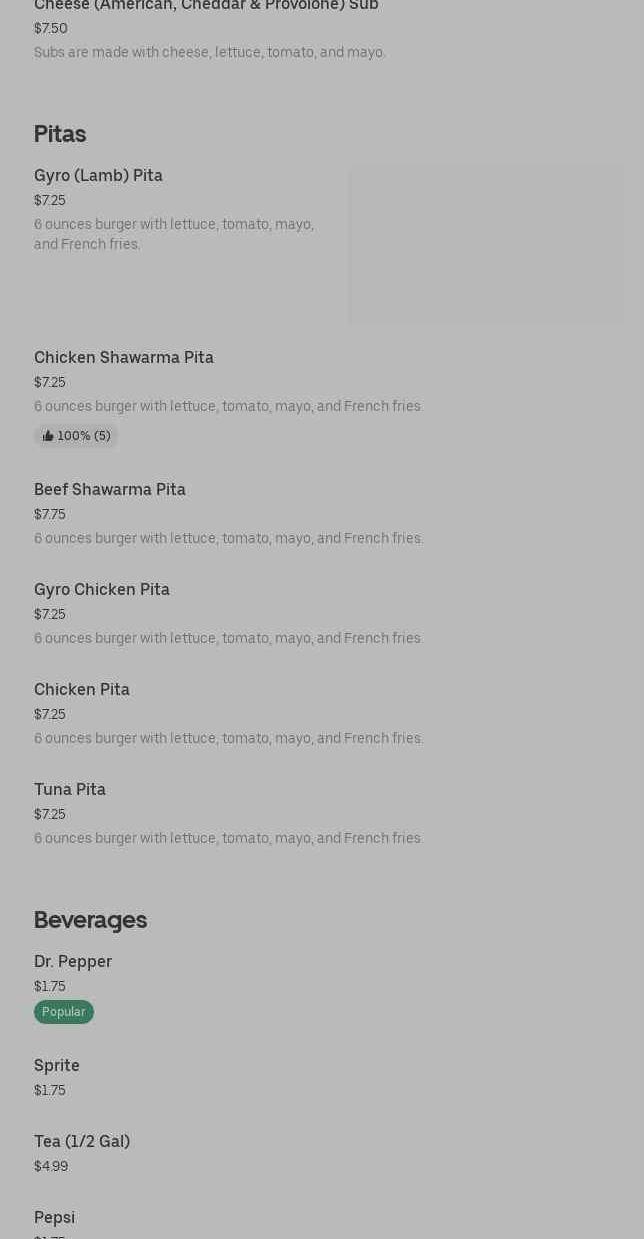The image size is (644, 1239).
Task: Select the Chicken Pita item
Action: (82, 690)
